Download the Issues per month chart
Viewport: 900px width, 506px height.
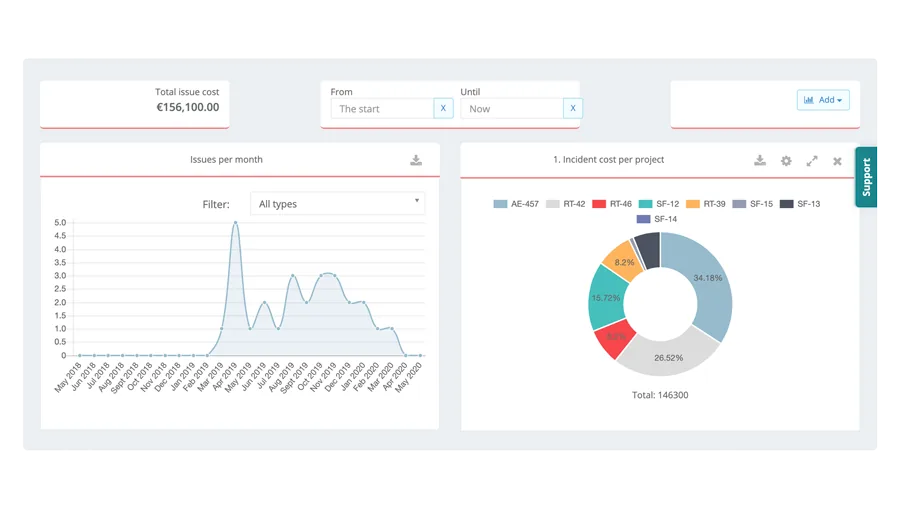(416, 160)
